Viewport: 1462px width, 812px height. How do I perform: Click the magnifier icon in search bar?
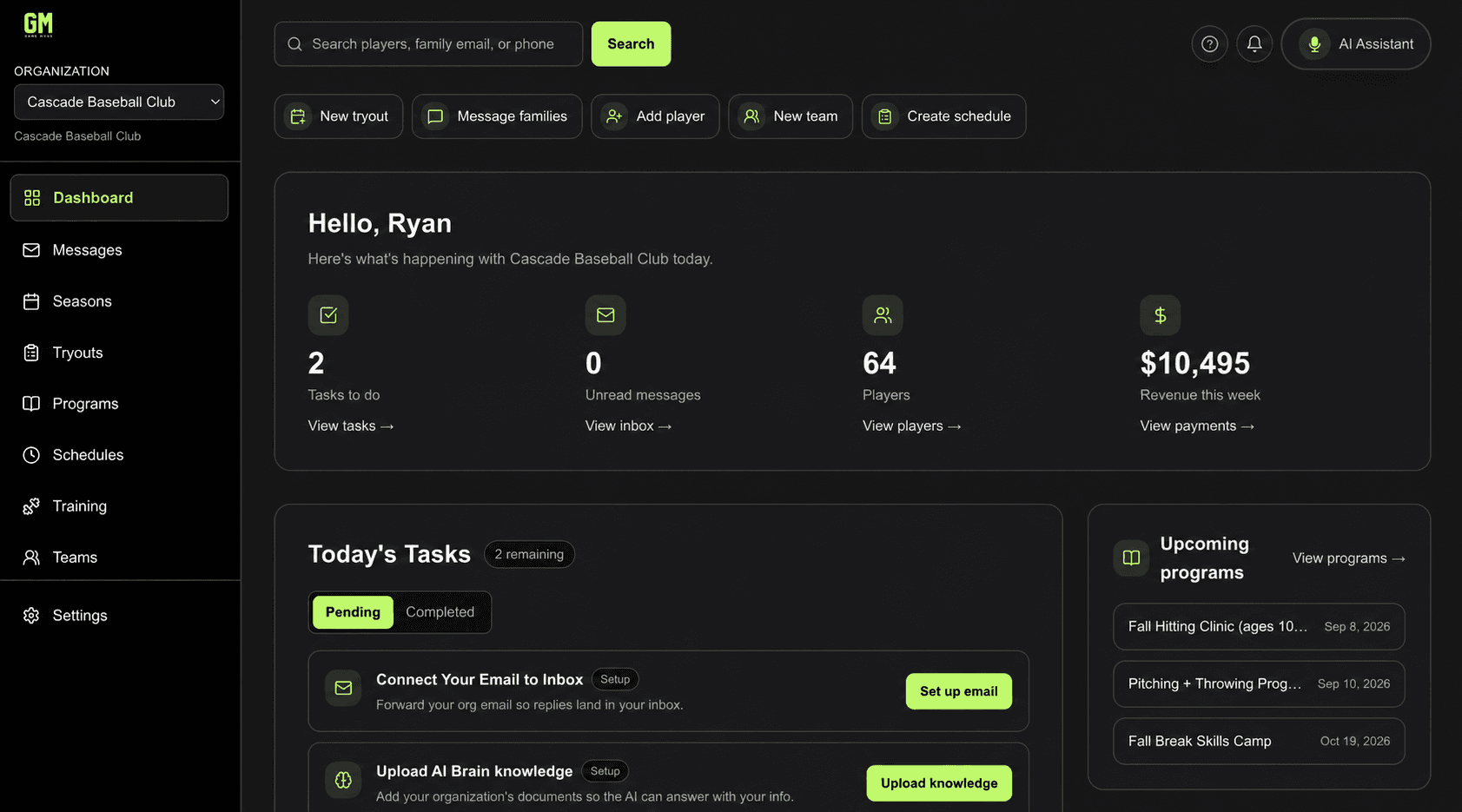pos(295,44)
